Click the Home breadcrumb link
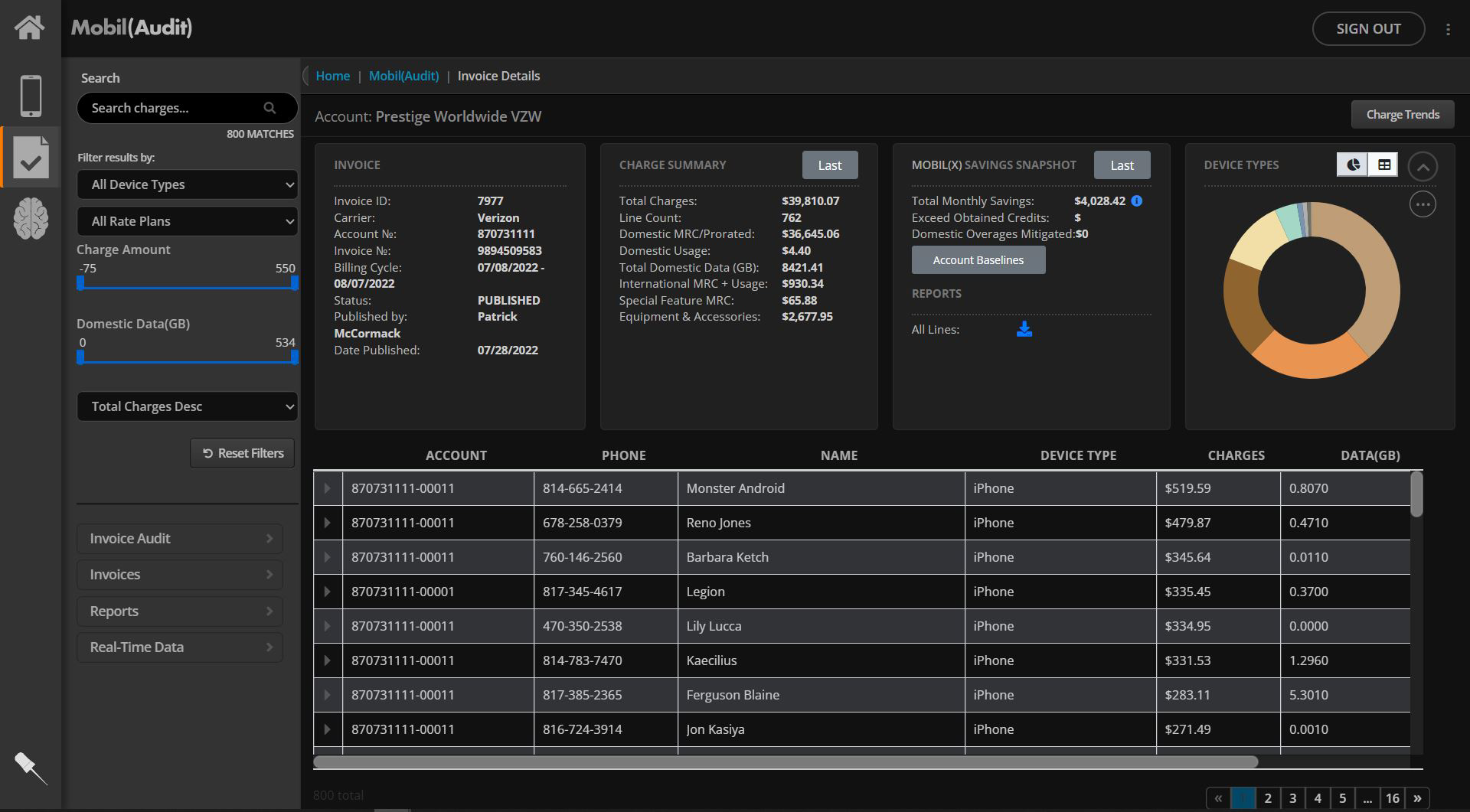Image resolution: width=1470 pixels, height=812 pixels. coord(332,76)
